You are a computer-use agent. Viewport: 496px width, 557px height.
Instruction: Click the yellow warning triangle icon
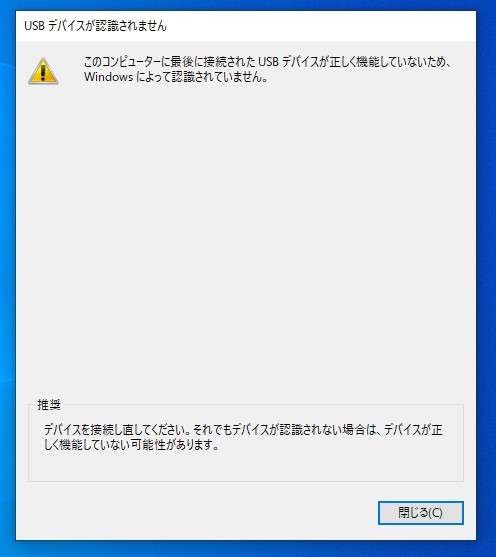coord(43,71)
